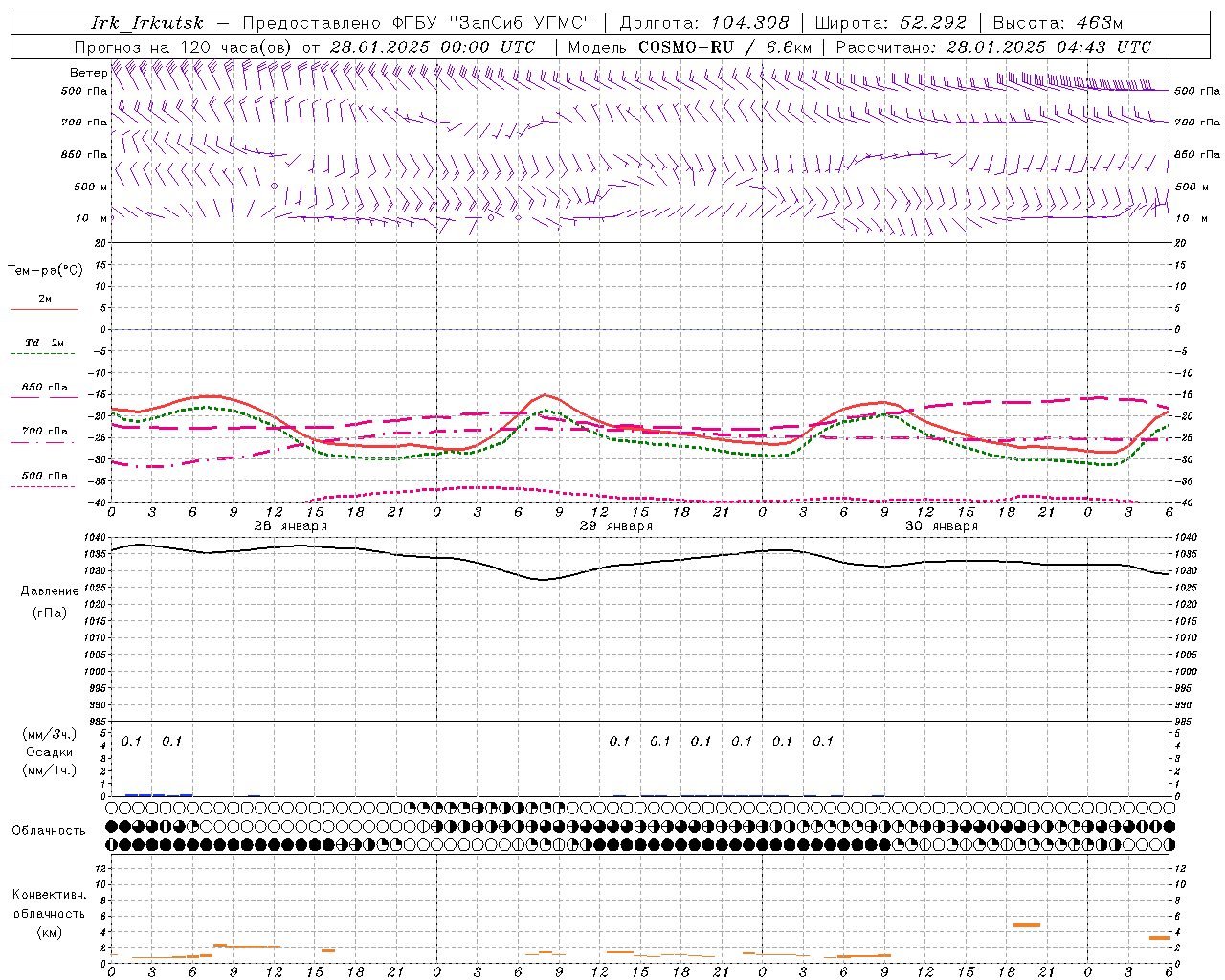Click the date label "30 января"
Image resolution: width=1225 pixels, height=980 pixels.
point(941,526)
